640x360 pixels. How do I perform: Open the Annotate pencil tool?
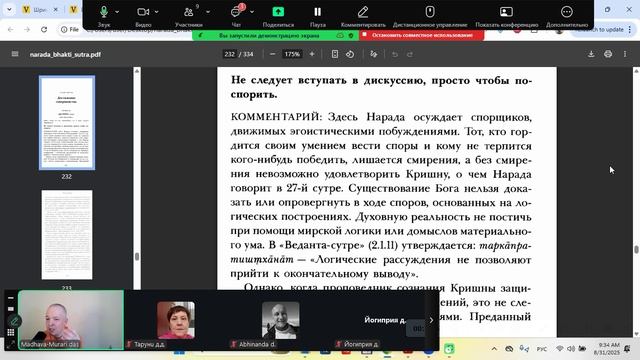point(363,16)
